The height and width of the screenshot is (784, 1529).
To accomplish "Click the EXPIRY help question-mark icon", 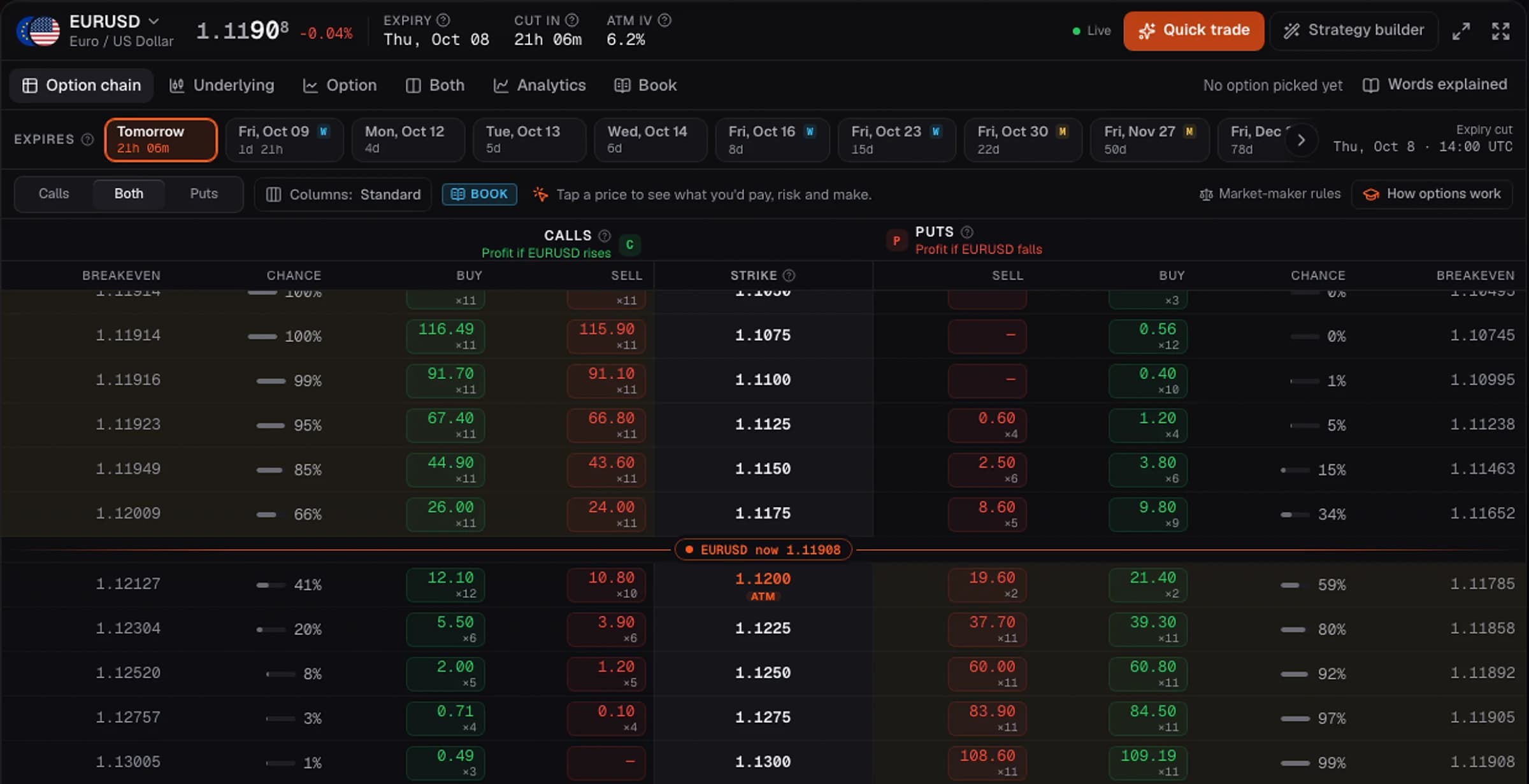I will (x=443, y=20).
